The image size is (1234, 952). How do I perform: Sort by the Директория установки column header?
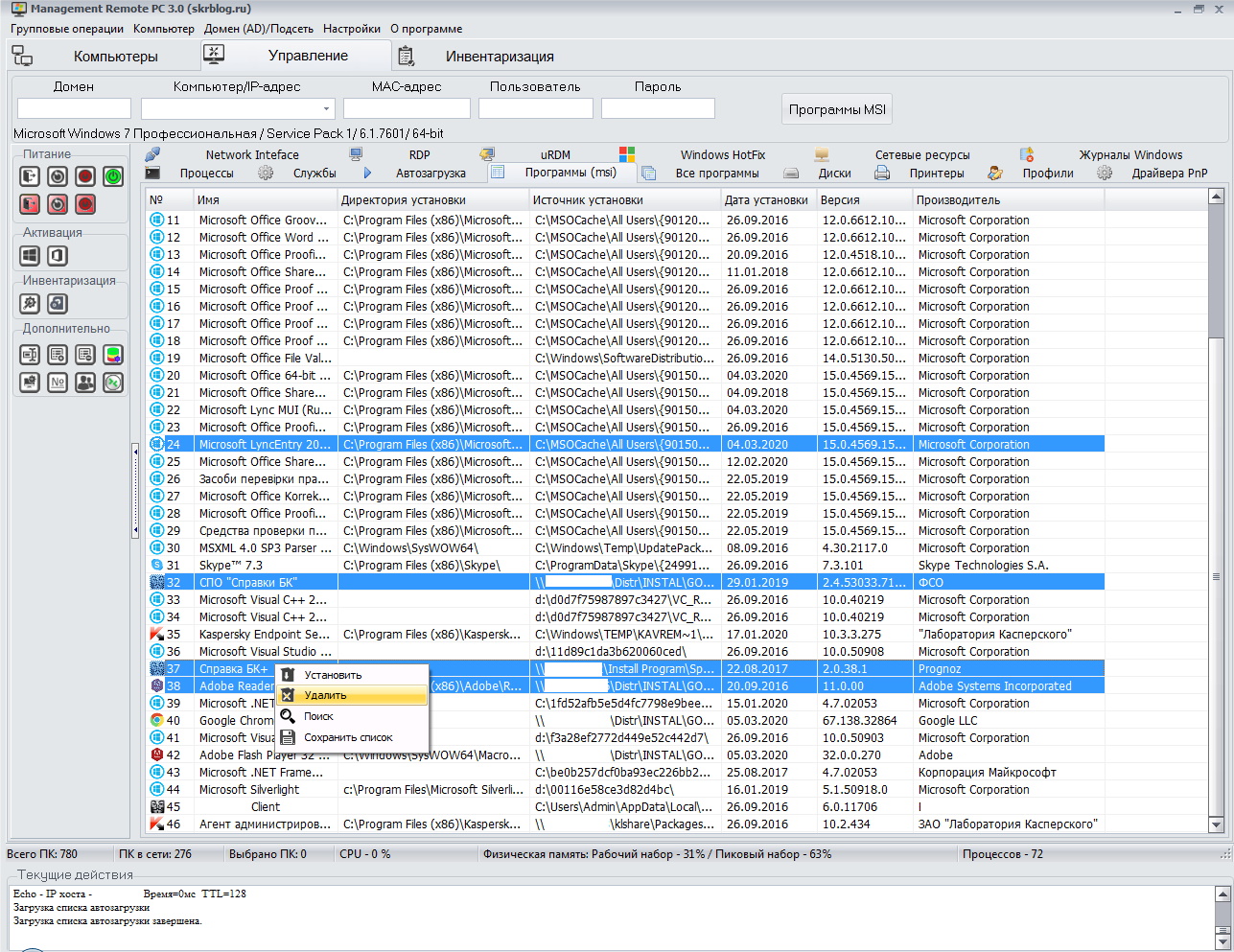(433, 200)
